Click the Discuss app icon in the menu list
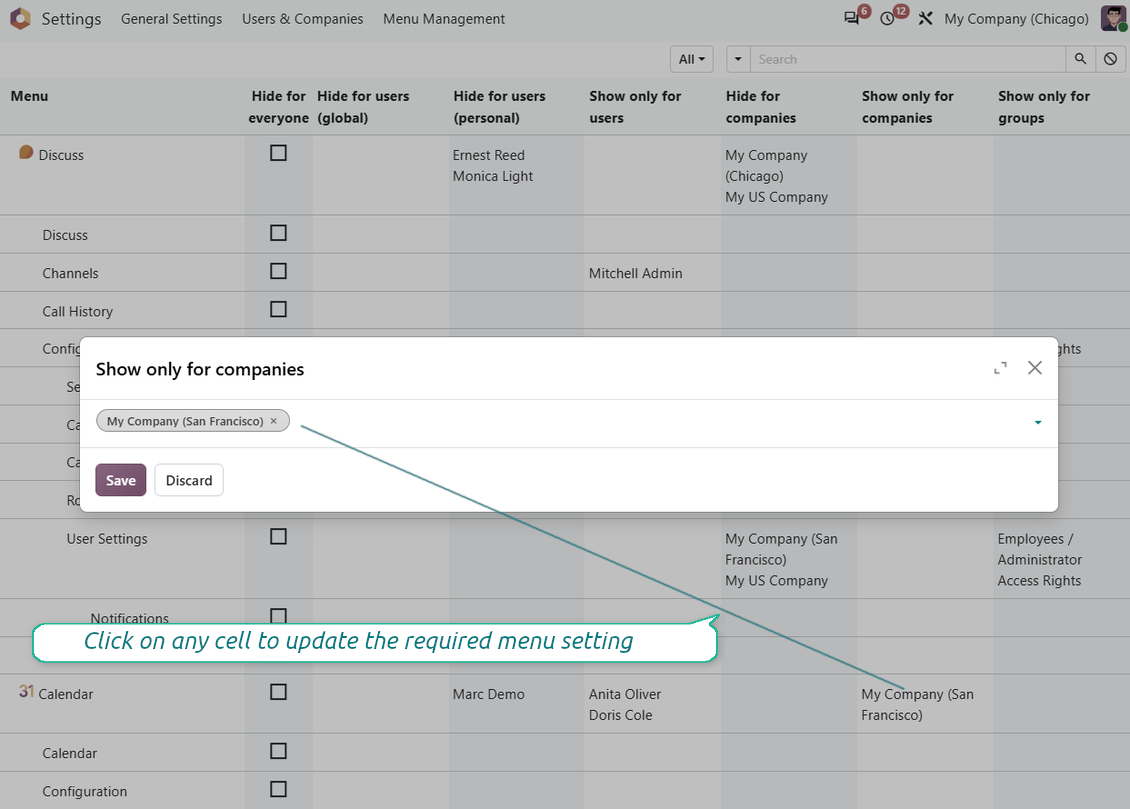Viewport: 1130px width, 809px height. pyautogui.click(x=26, y=152)
